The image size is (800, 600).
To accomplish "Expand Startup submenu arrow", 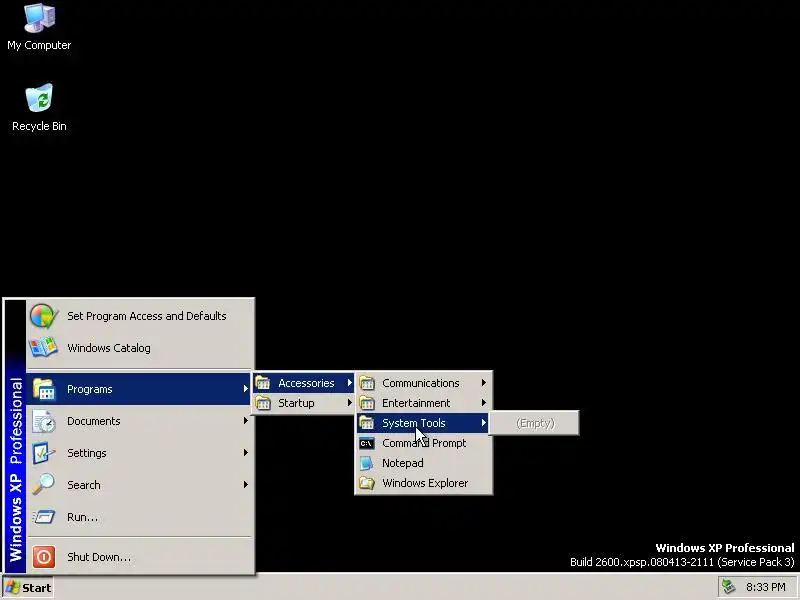I will 349,403.
